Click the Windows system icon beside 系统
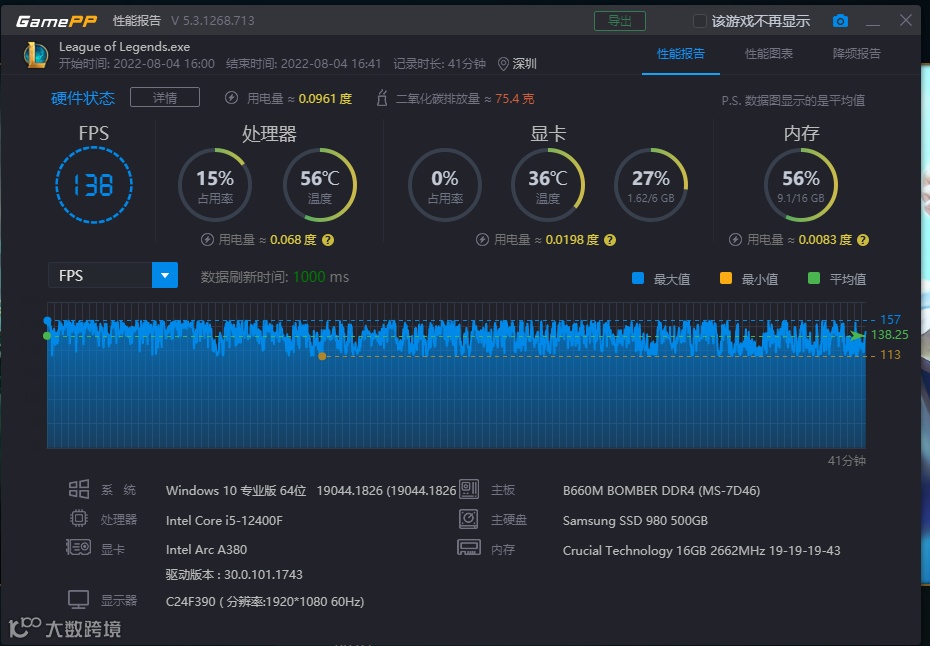Image resolution: width=930 pixels, height=646 pixels. pos(79,489)
